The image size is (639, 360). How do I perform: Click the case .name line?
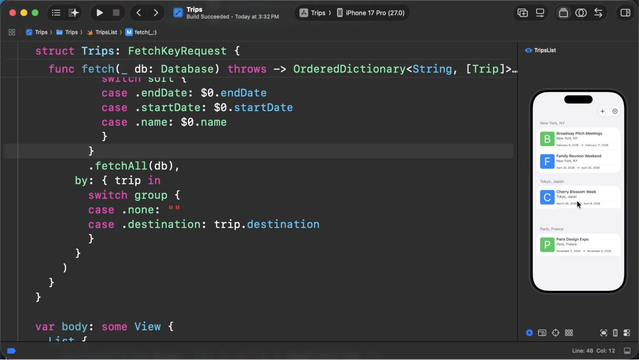(164, 122)
